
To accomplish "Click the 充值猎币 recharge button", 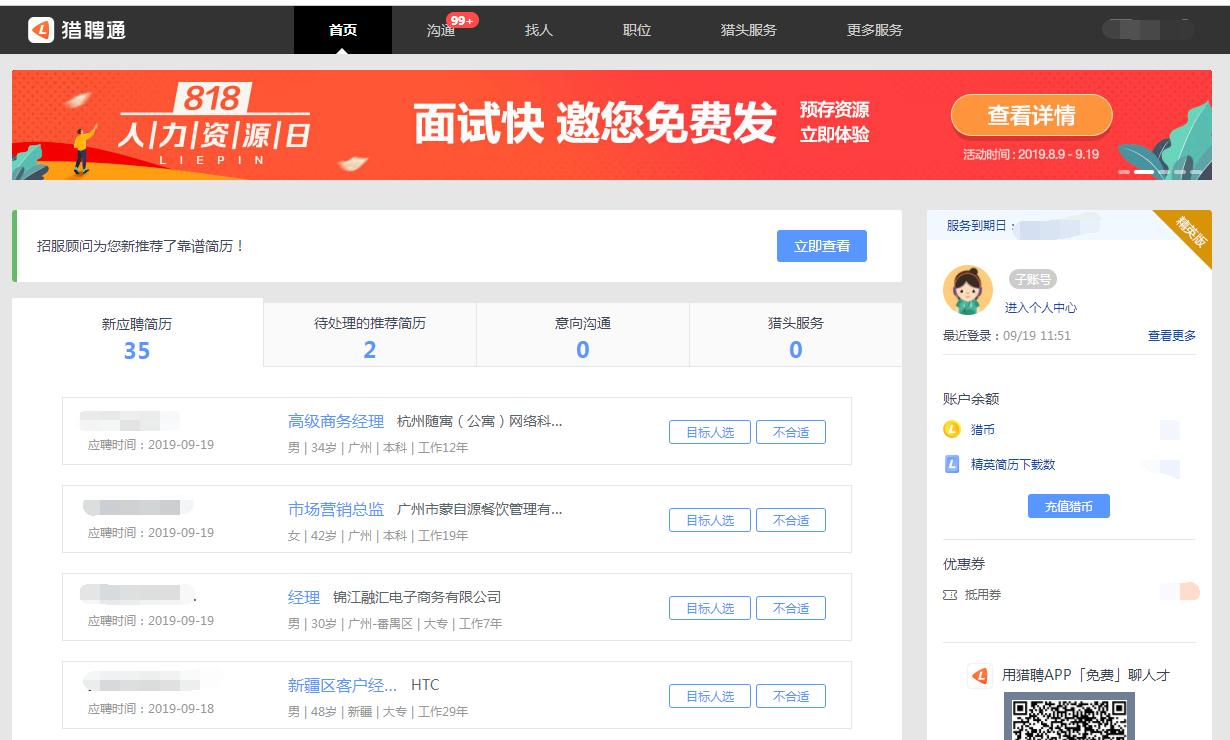I will [x=1068, y=505].
